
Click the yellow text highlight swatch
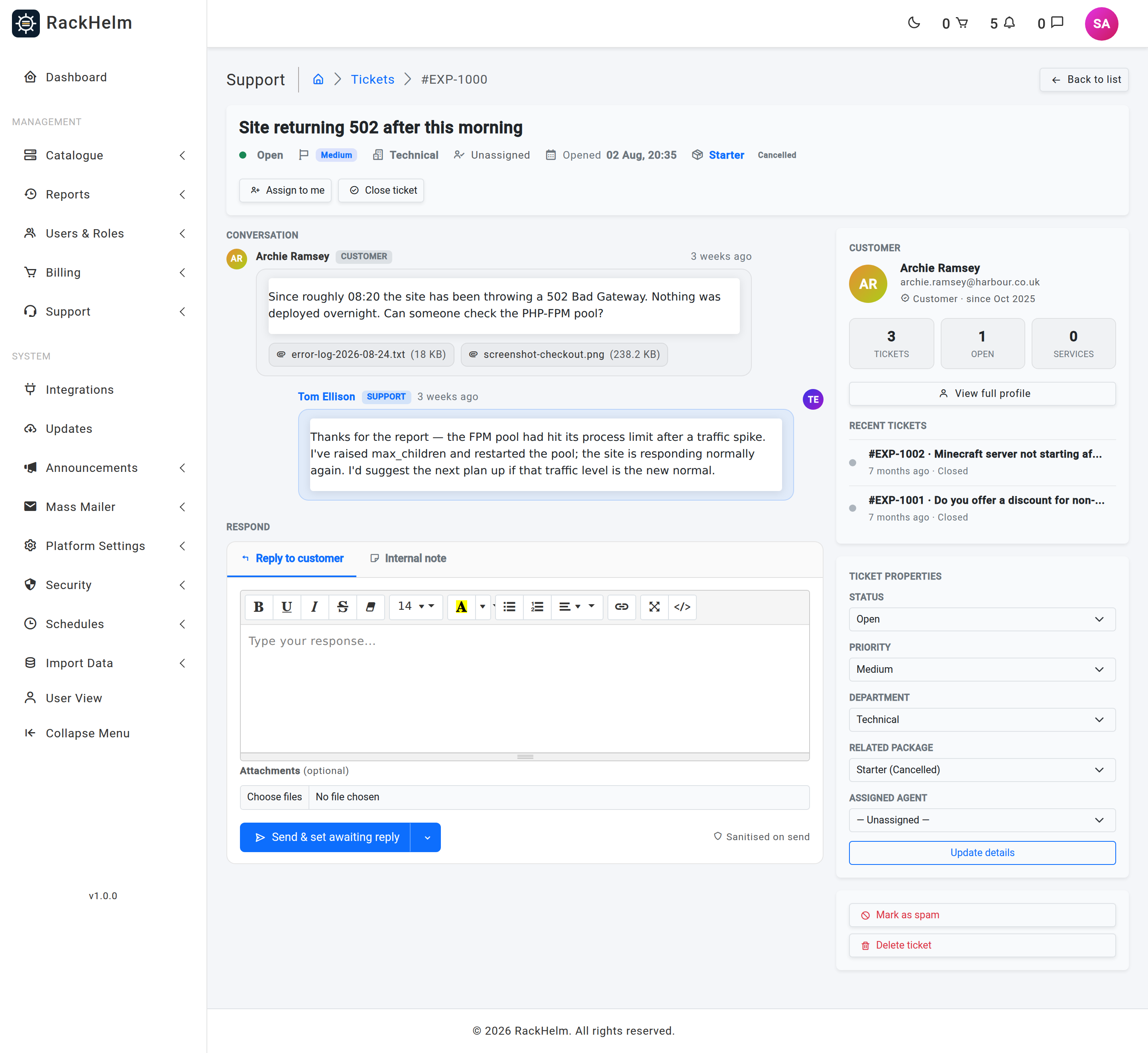[462, 606]
